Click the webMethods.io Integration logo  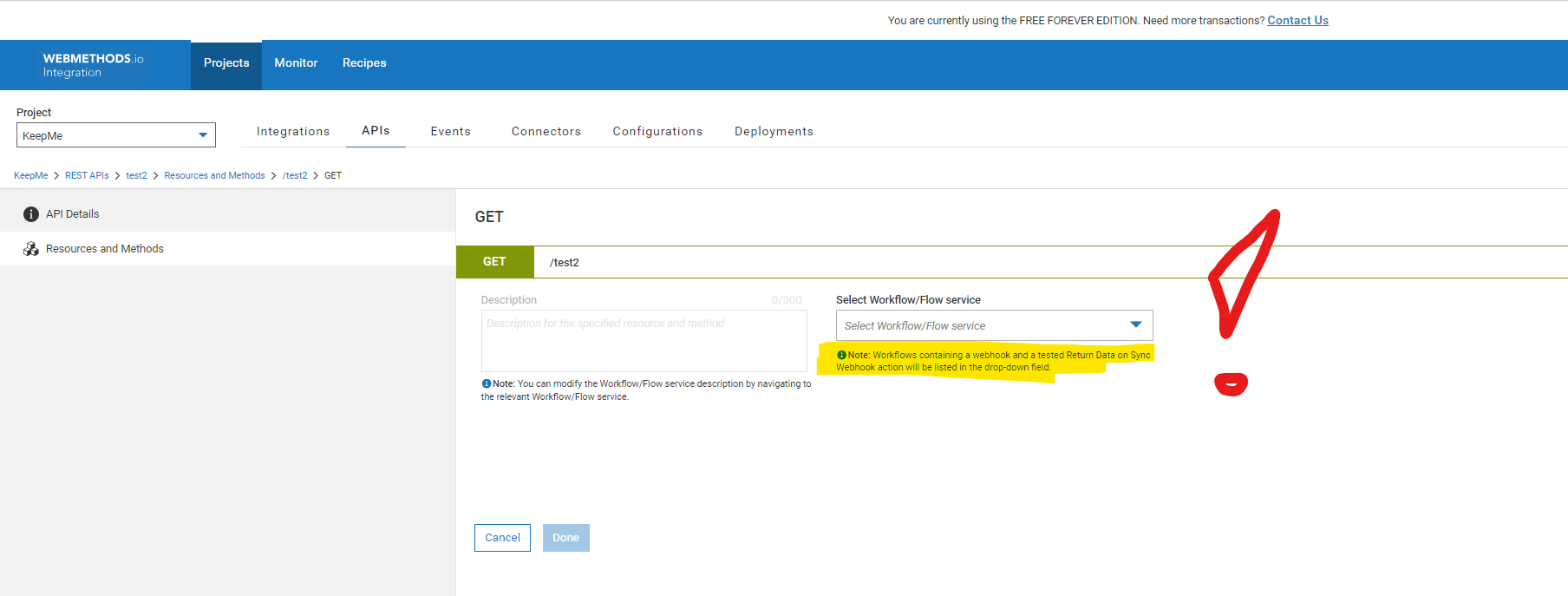93,65
